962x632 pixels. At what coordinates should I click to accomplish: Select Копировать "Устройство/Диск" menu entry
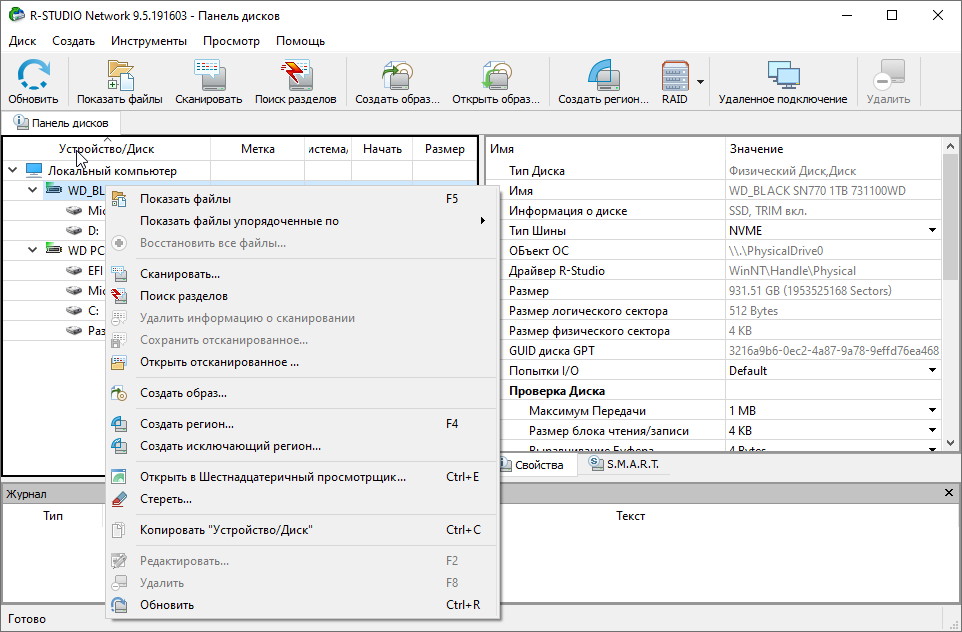click(x=303, y=530)
